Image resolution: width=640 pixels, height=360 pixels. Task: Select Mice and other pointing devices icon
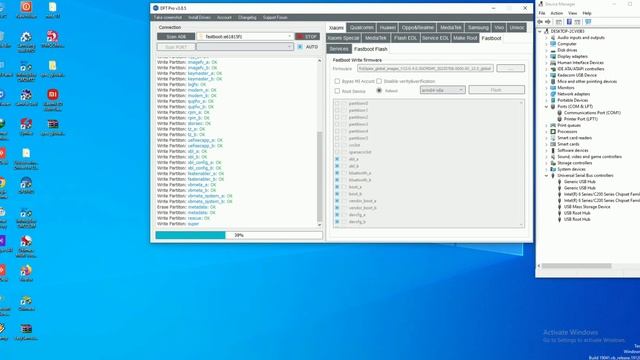tap(553, 81)
